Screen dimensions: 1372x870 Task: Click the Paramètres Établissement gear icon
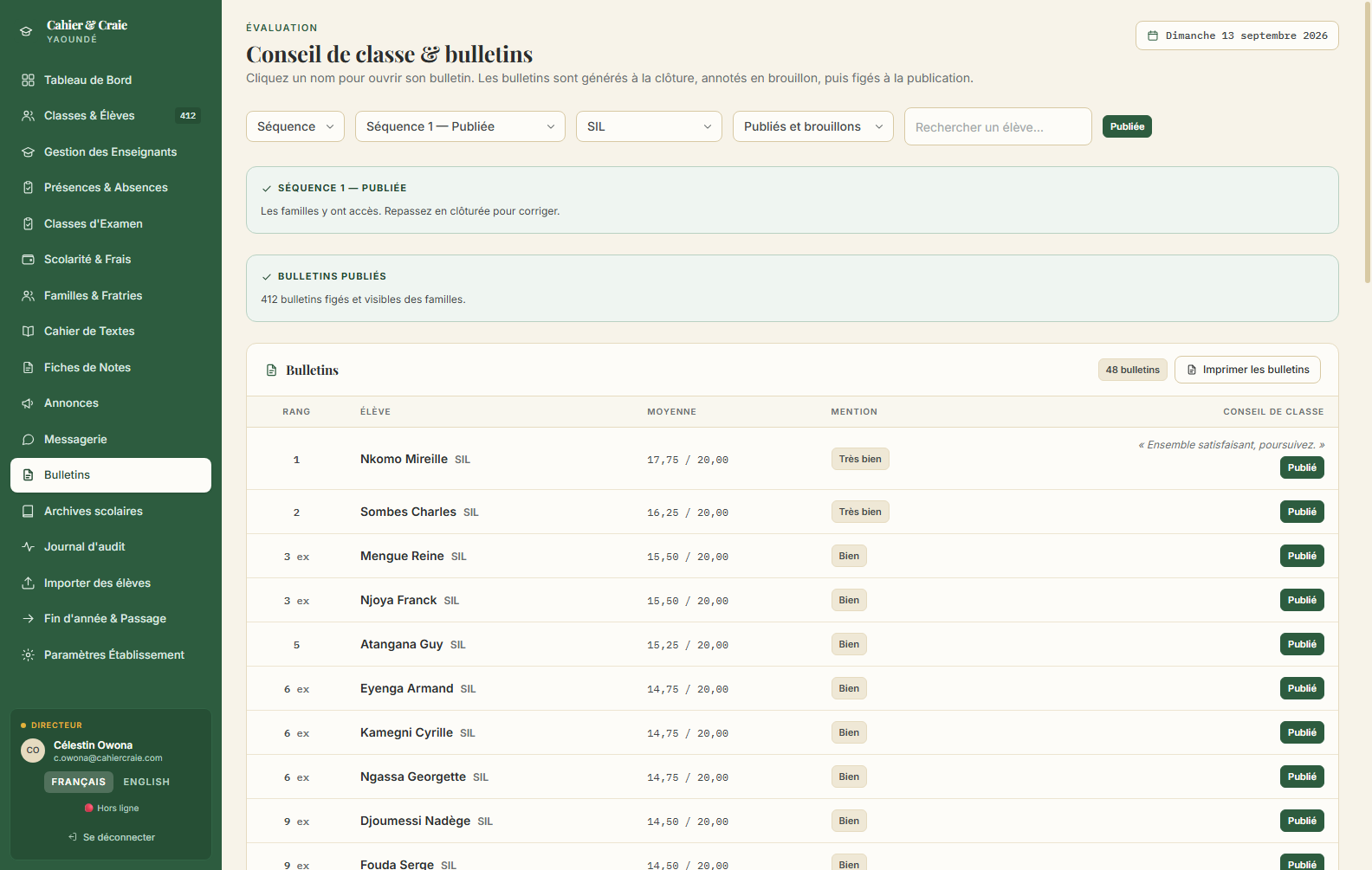(28, 654)
